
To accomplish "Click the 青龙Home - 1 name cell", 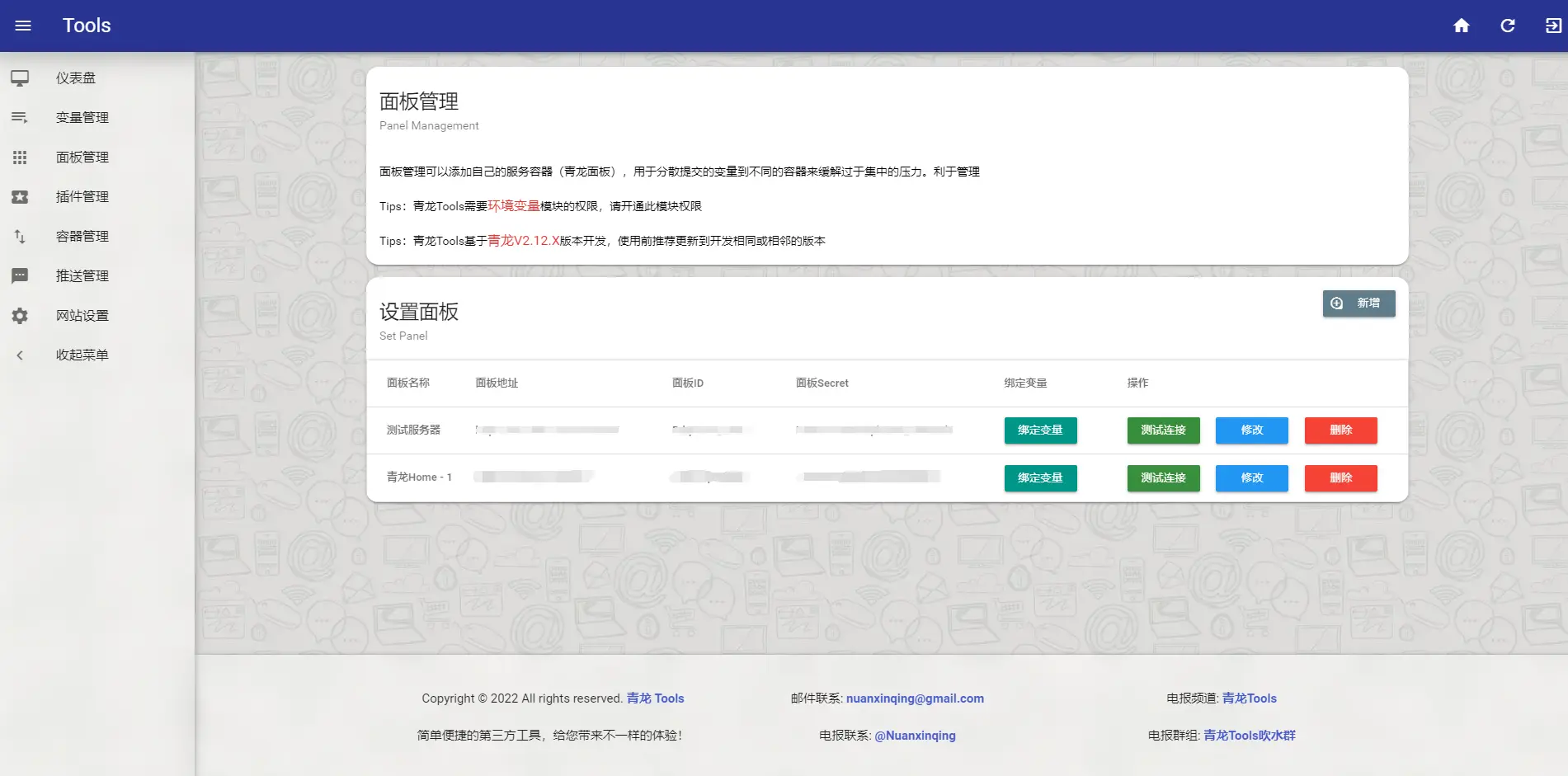I will point(419,477).
